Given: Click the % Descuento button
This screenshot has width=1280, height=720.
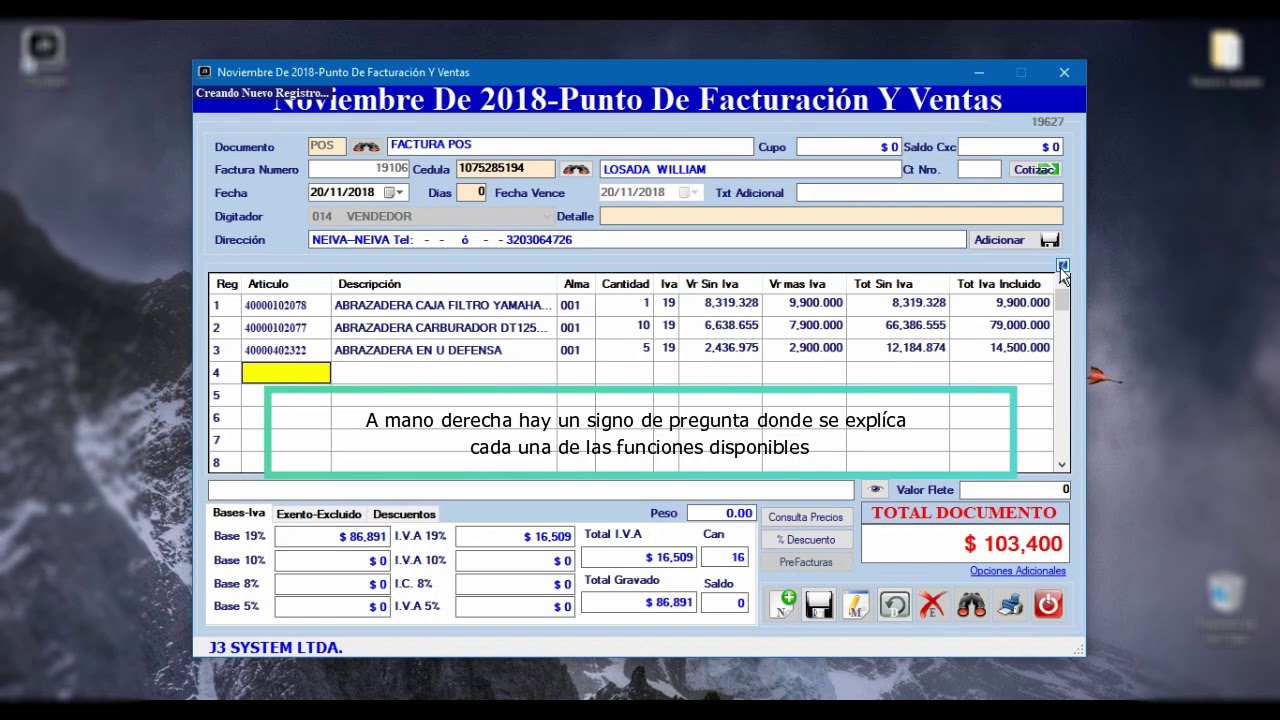Looking at the screenshot, I should point(806,540).
